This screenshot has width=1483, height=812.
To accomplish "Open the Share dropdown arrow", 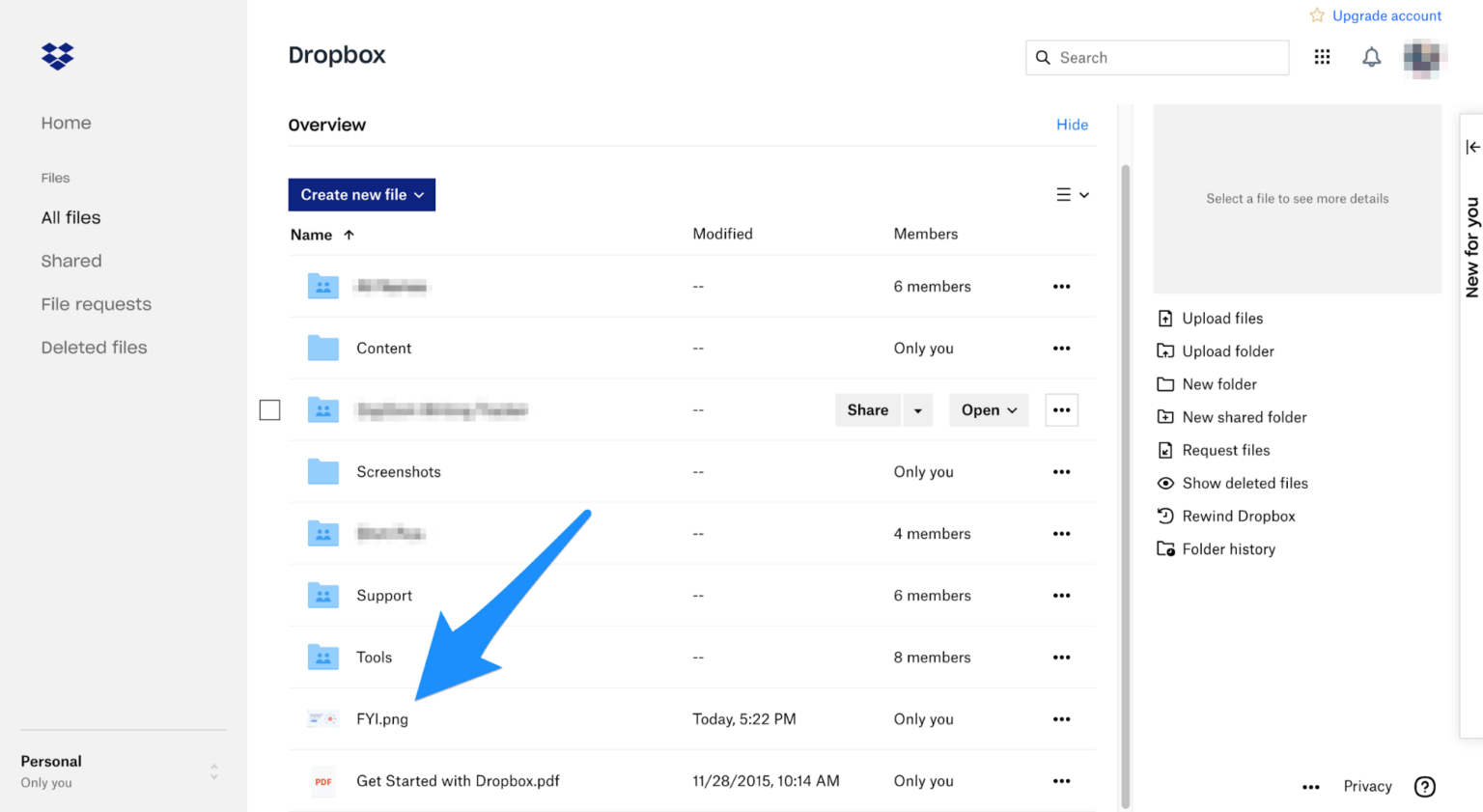I will (917, 410).
